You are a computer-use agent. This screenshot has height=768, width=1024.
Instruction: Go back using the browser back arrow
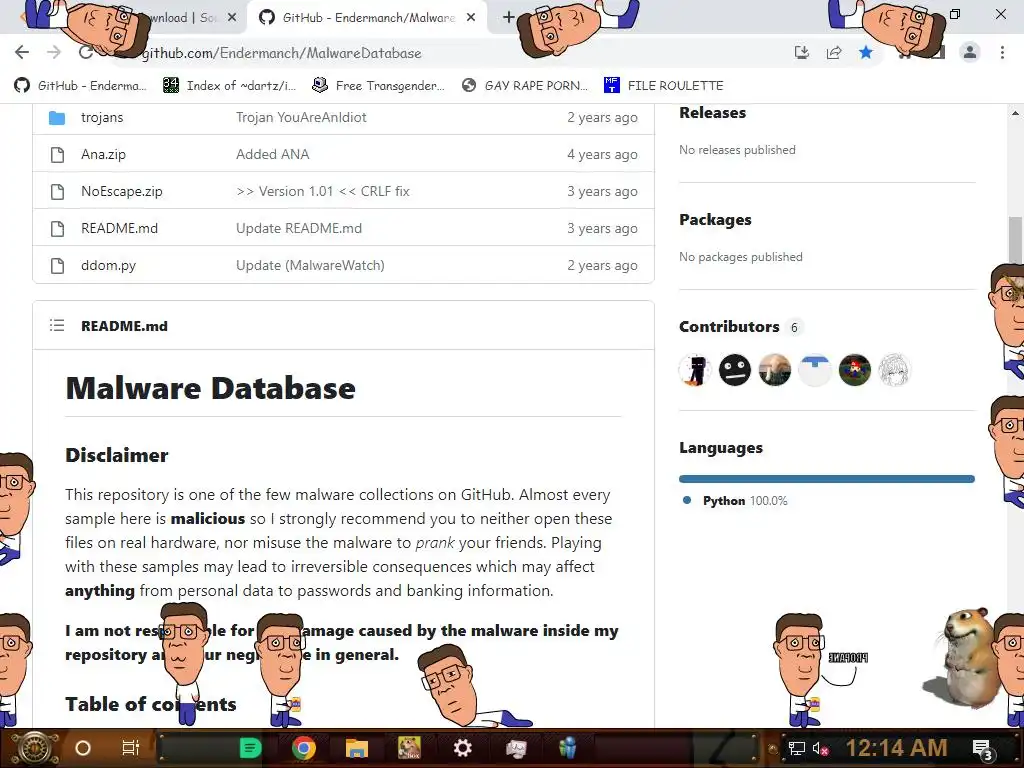click(22, 52)
